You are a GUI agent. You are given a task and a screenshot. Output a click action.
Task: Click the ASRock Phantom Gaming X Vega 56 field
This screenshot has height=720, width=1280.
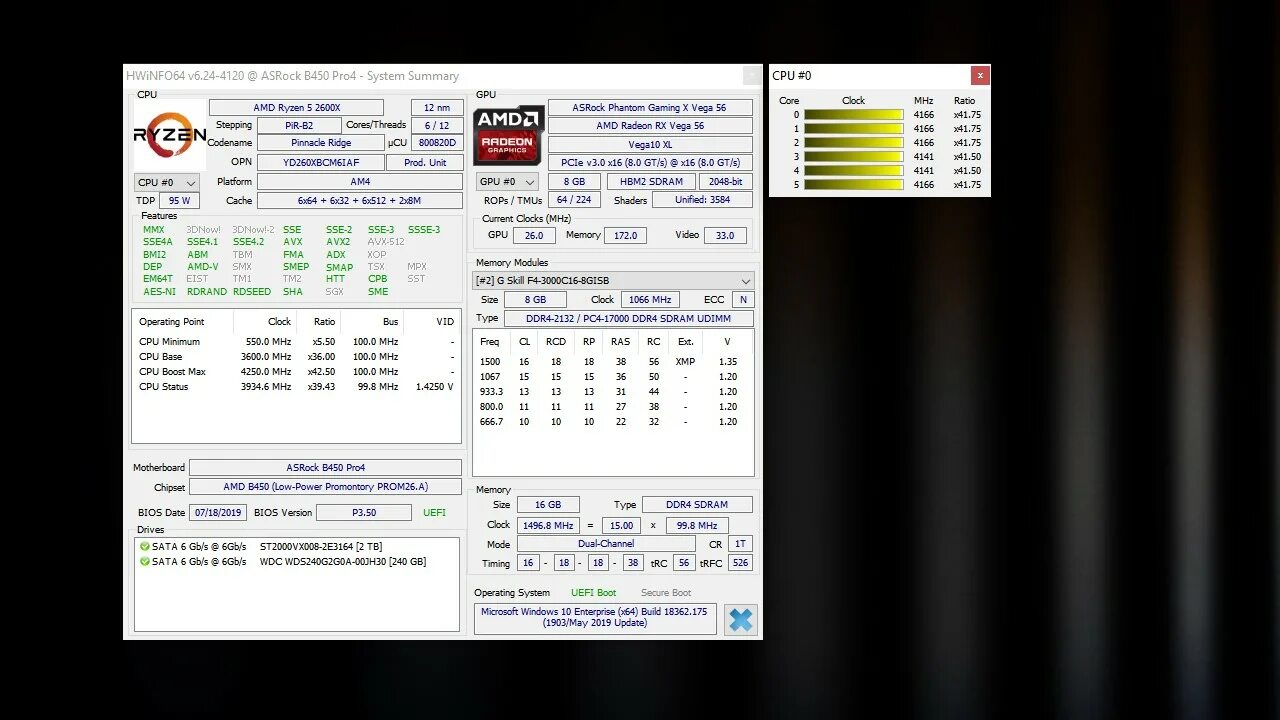pos(650,108)
